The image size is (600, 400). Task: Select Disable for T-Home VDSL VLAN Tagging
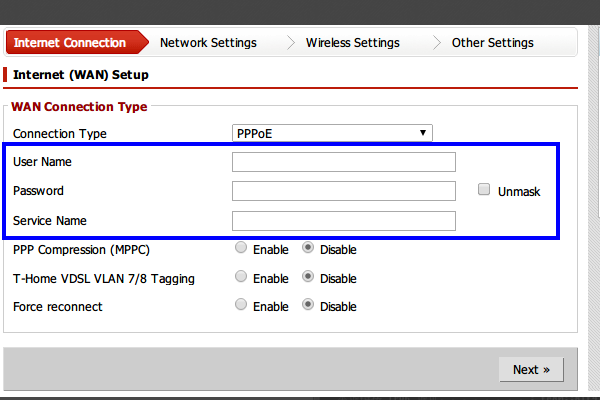coord(308,278)
